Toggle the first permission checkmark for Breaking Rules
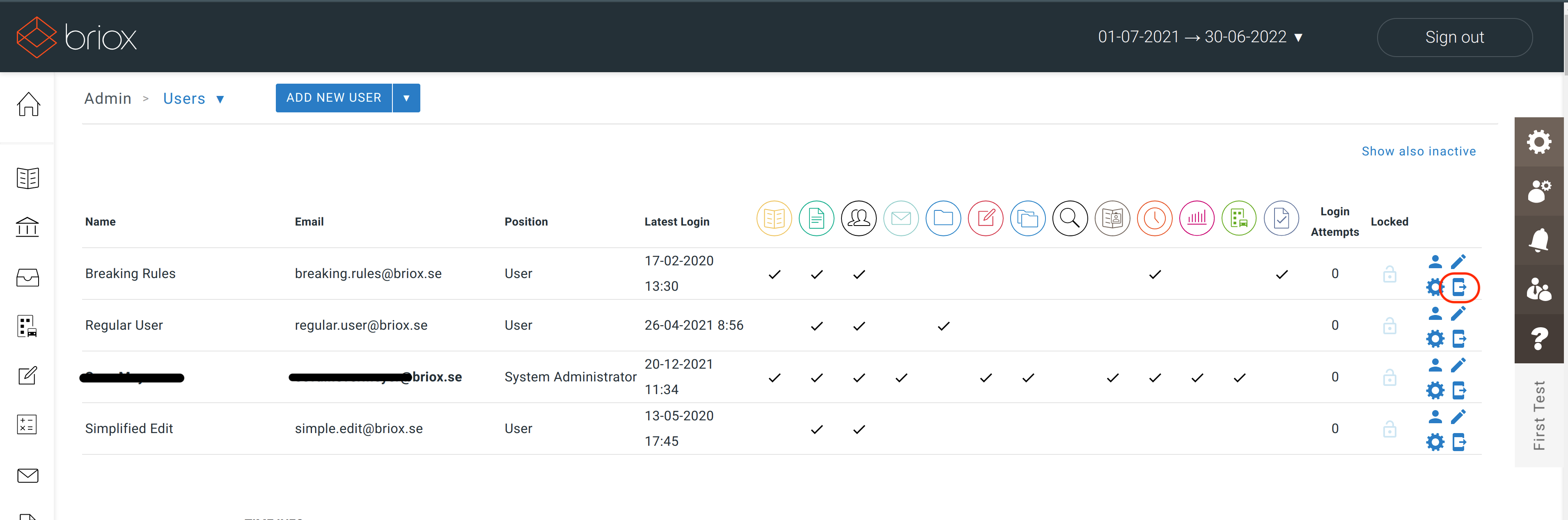The height and width of the screenshot is (520, 1568). [774, 274]
